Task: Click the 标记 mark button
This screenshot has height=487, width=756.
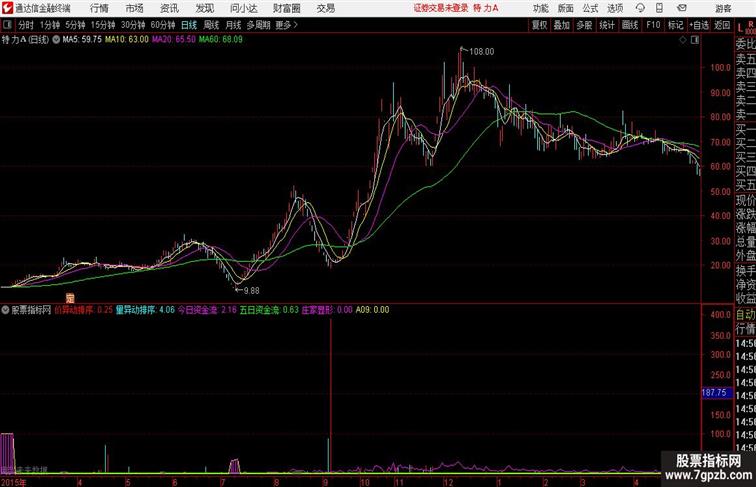Action: tap(675, 25)
